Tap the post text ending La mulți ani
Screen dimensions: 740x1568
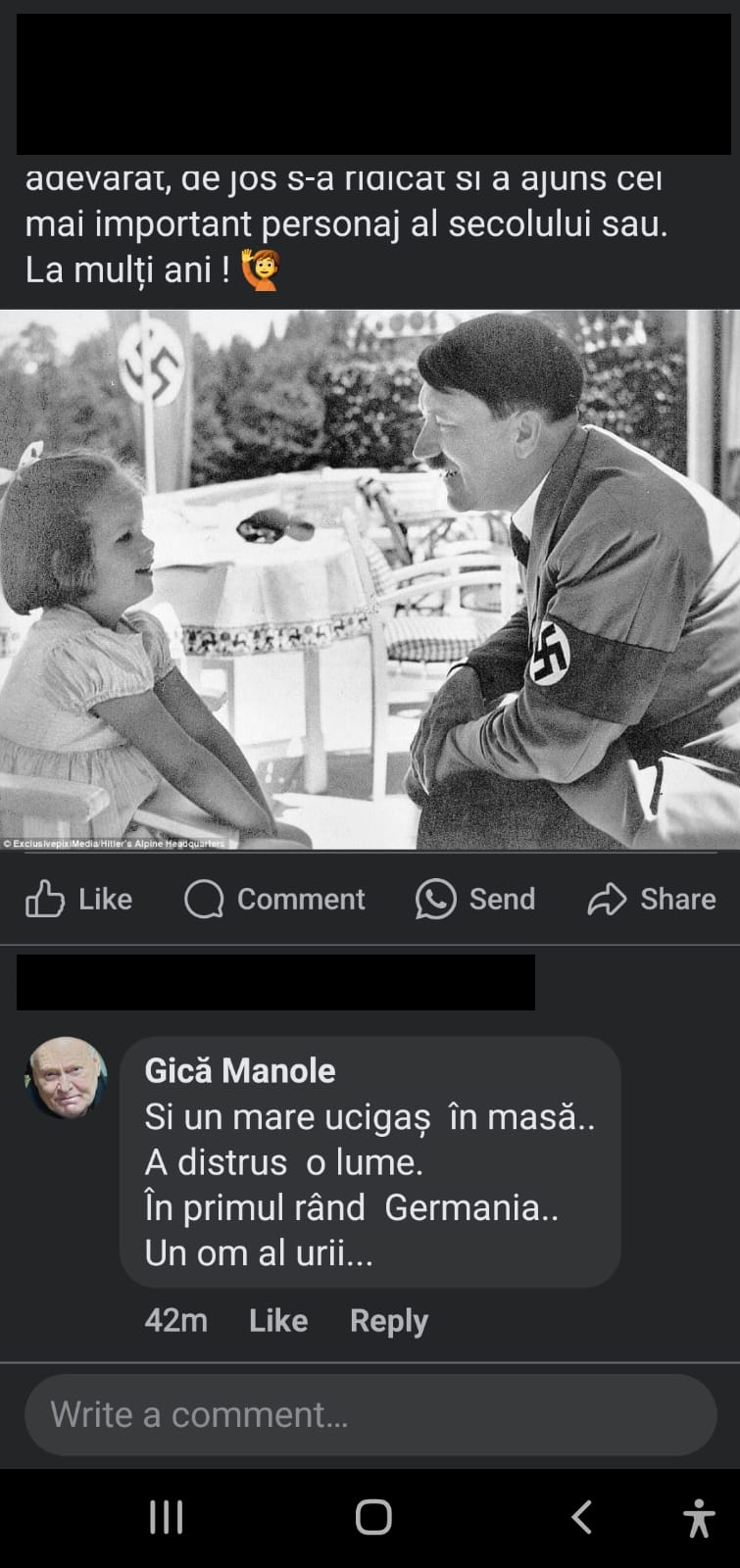coord(346,225)
